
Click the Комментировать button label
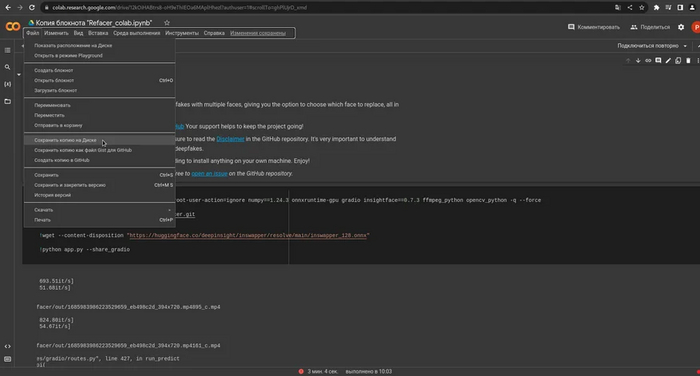(x=598, y=27)
